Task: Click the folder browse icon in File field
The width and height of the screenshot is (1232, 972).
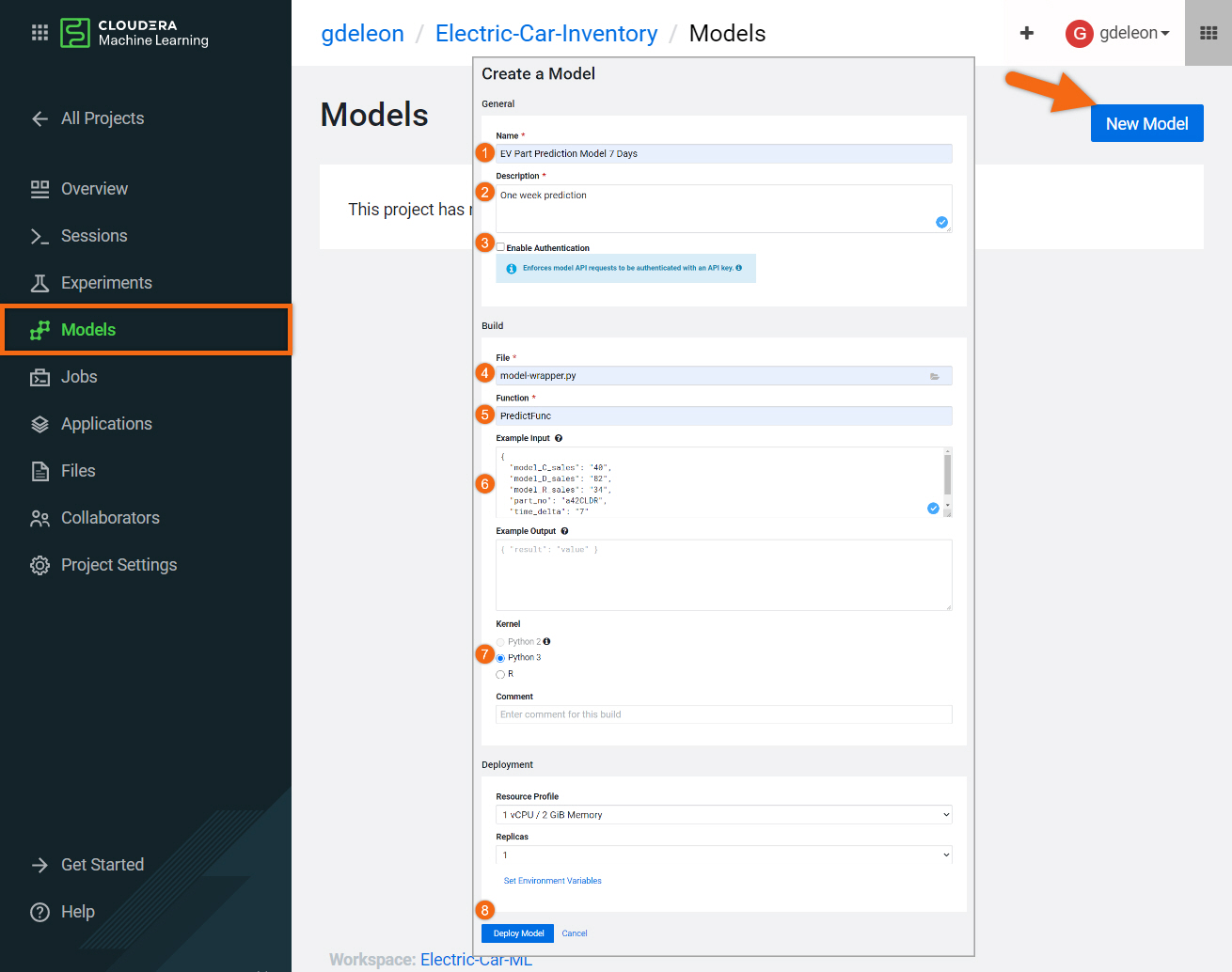Action: click(x=934, y=376)
